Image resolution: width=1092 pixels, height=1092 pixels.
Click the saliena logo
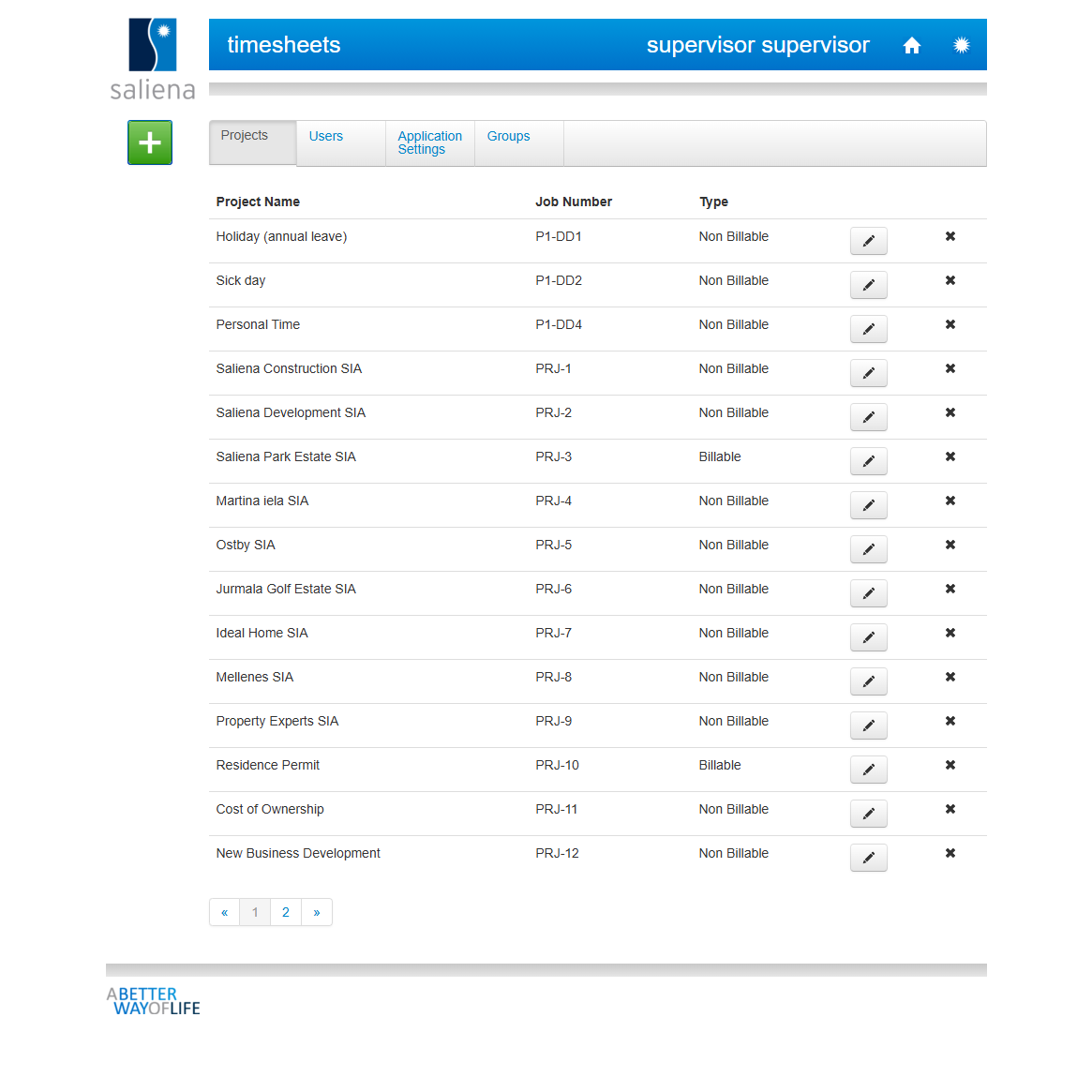pyautogui.click(x=152, y=58)
